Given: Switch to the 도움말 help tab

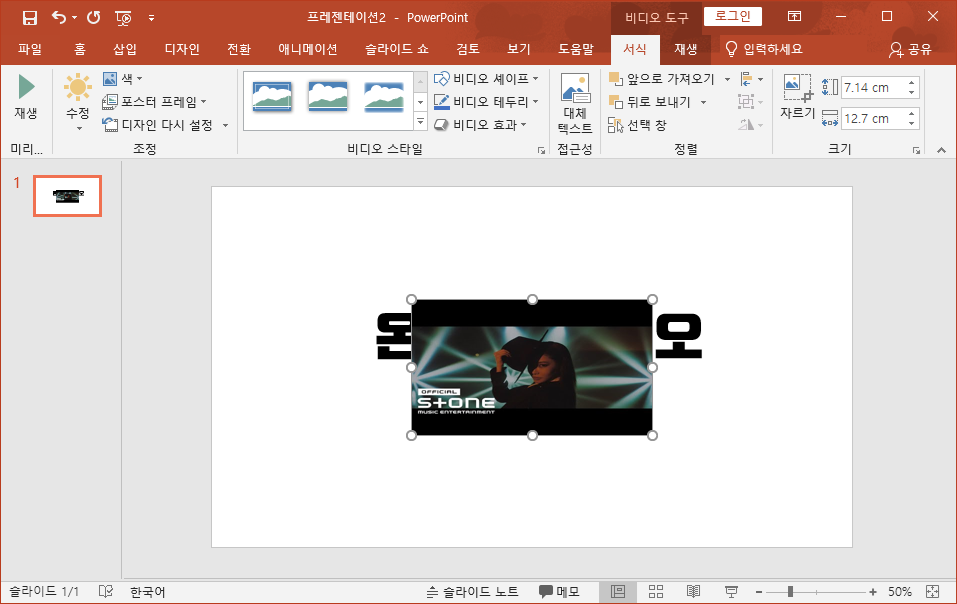Looking at the screenshot, I should coord(576,49).
